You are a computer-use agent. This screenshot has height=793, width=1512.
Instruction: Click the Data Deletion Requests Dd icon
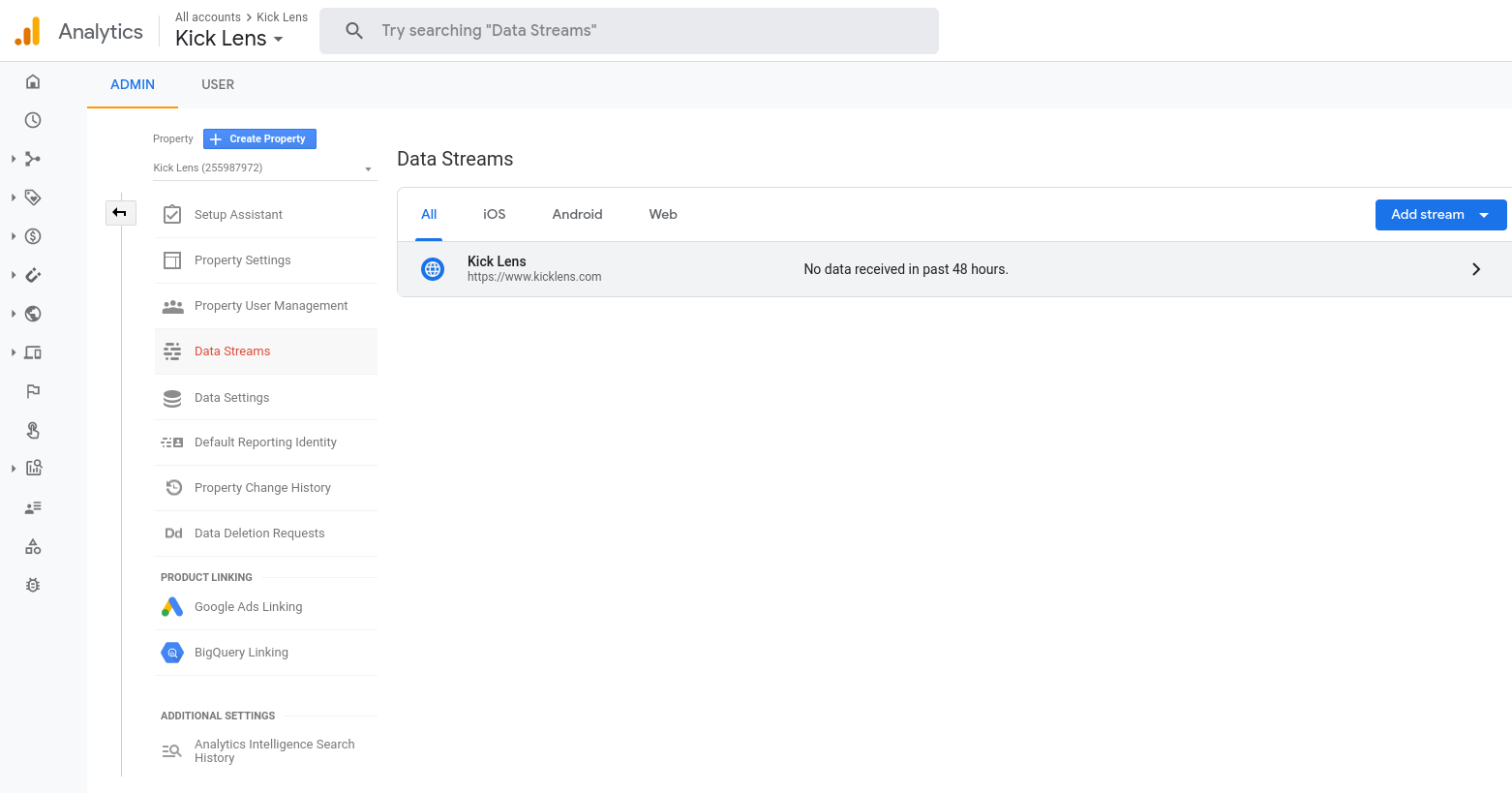pyautogui.click(x=173, y=534)
